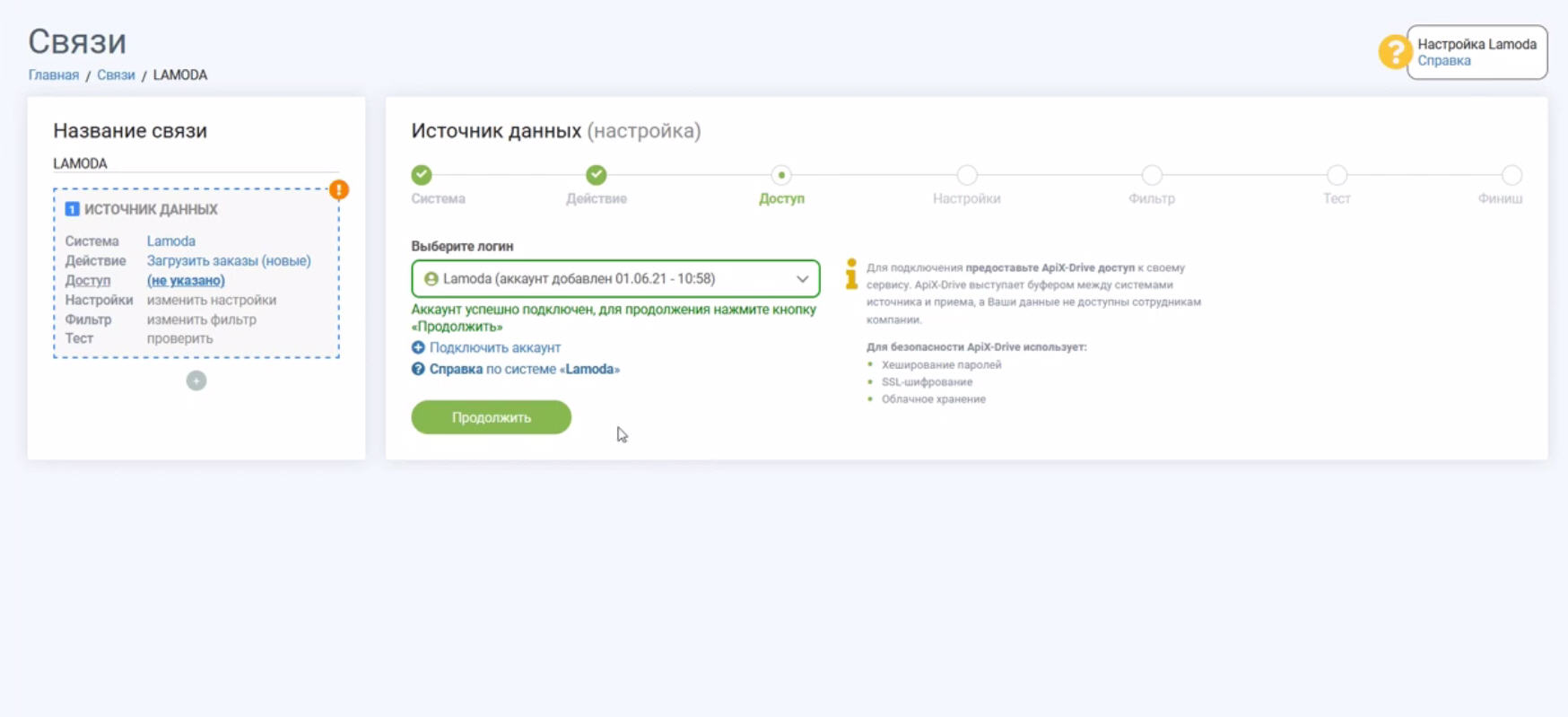This screenshot has width=1568, height=717.
Task: Go to the Доступ step label
Action: (781, 198)
